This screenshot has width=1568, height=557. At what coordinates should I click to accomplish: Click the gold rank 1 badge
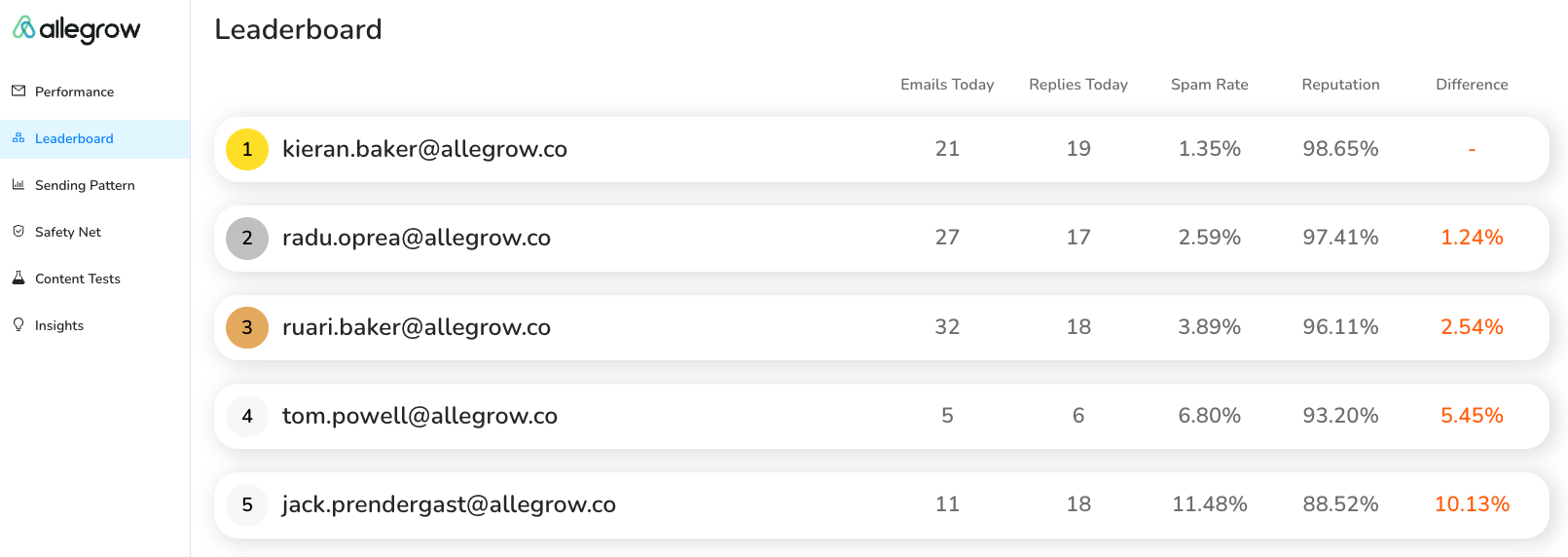(x=247, y=149)
